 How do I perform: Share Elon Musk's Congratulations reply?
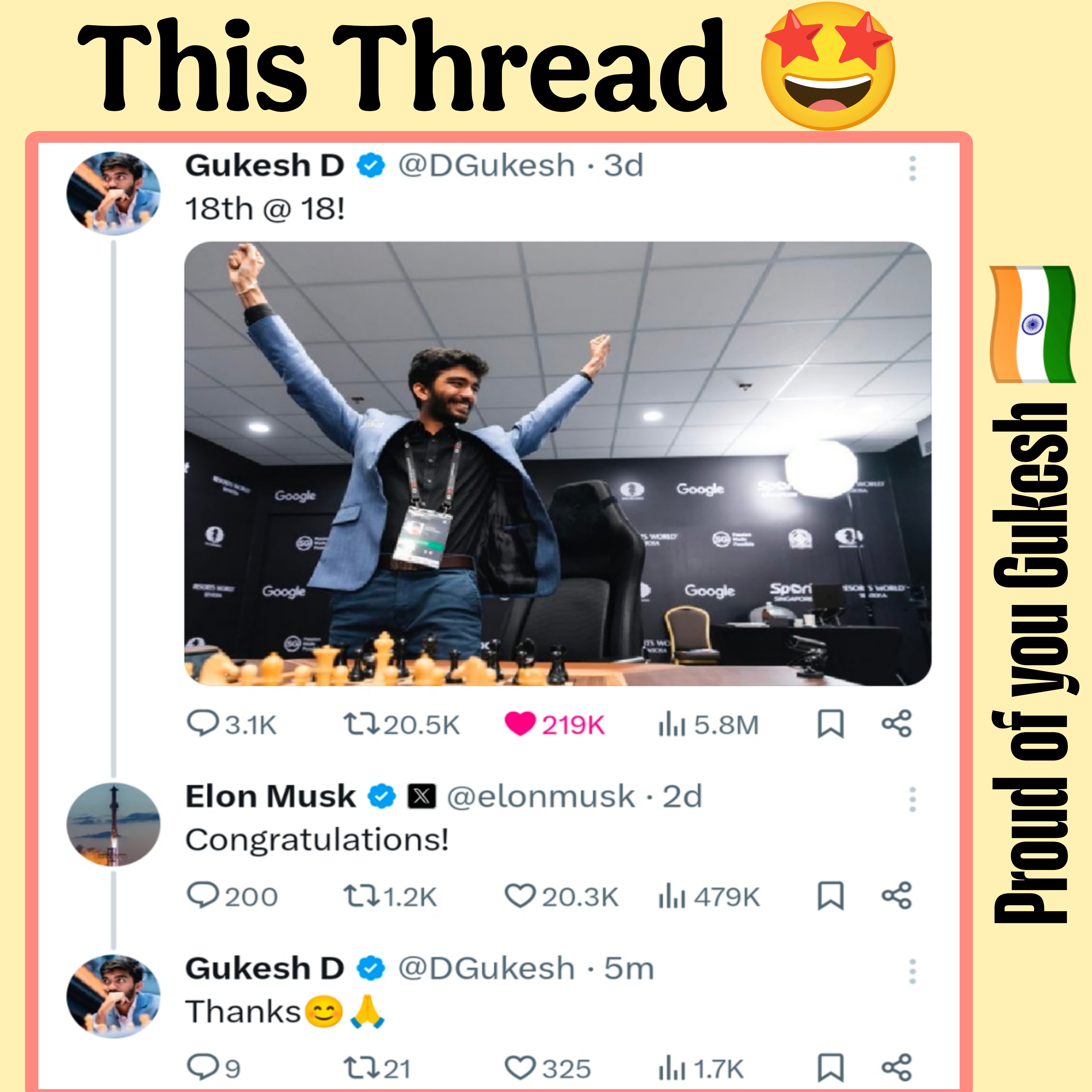[897, 895]
